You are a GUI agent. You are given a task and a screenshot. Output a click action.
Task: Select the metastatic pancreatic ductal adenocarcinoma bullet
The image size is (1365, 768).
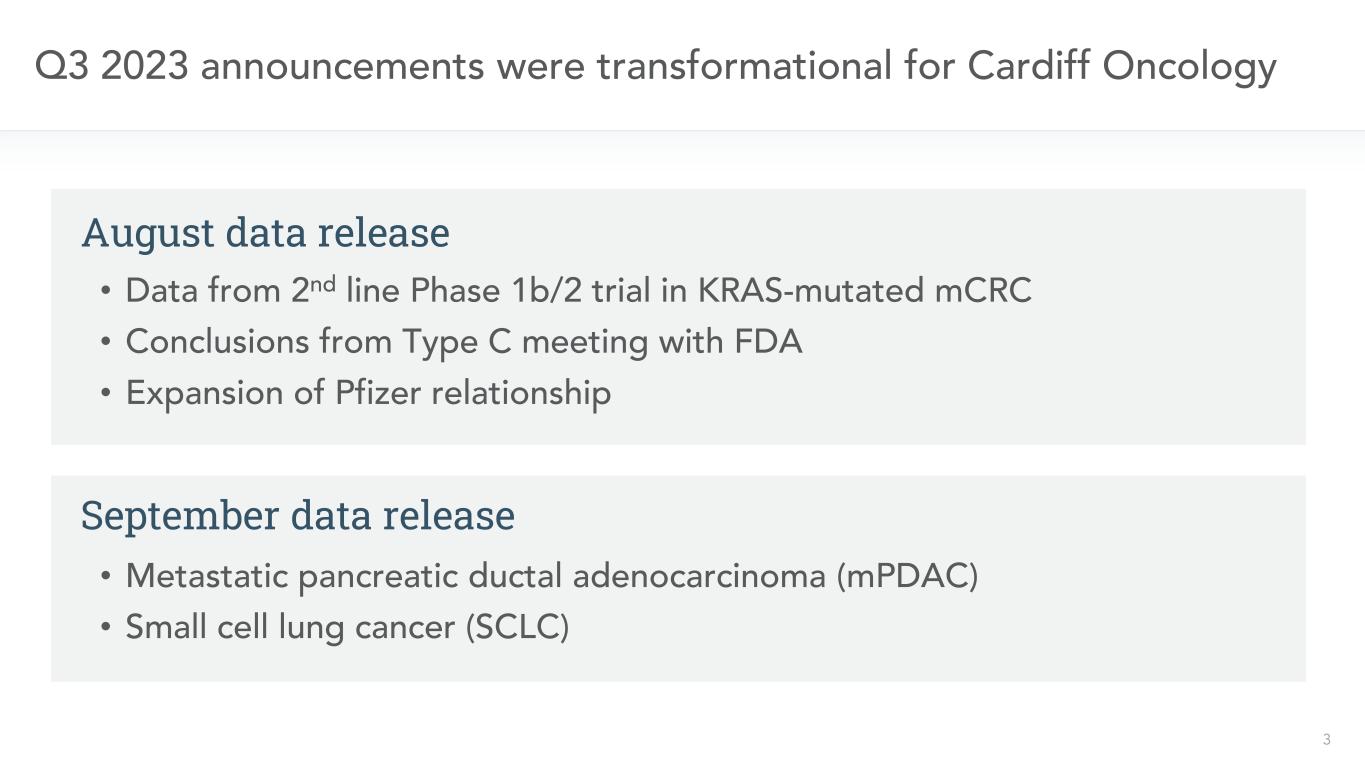550,576
